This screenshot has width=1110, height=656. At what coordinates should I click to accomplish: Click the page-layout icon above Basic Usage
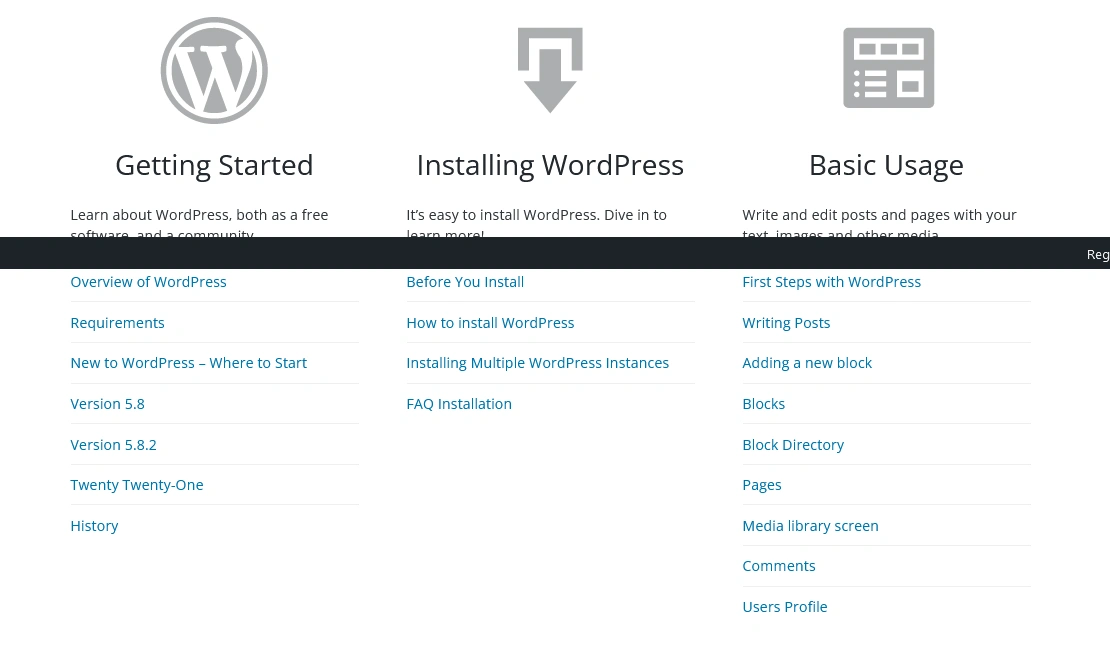pyautogui.click(x=888, y=67)
